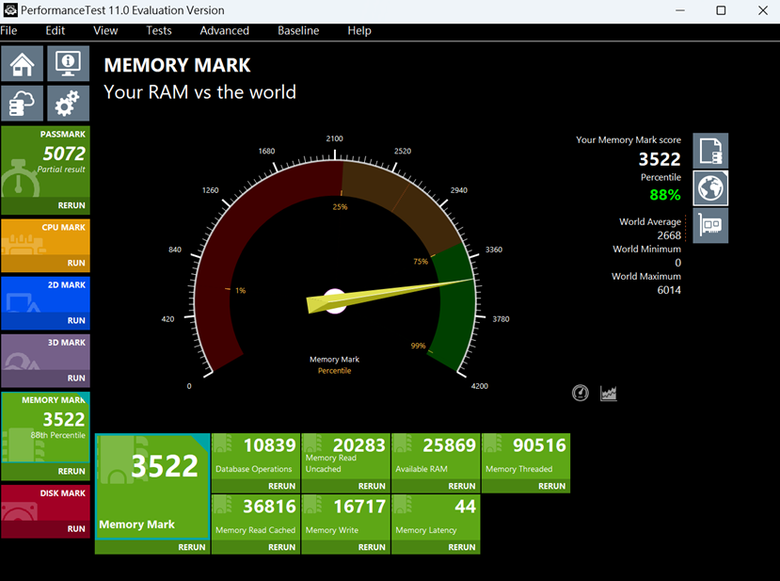Viewport: 780px width, 581px height.
Task: Select the Memory Threaded 90516 tile
Action: point(526,456)
